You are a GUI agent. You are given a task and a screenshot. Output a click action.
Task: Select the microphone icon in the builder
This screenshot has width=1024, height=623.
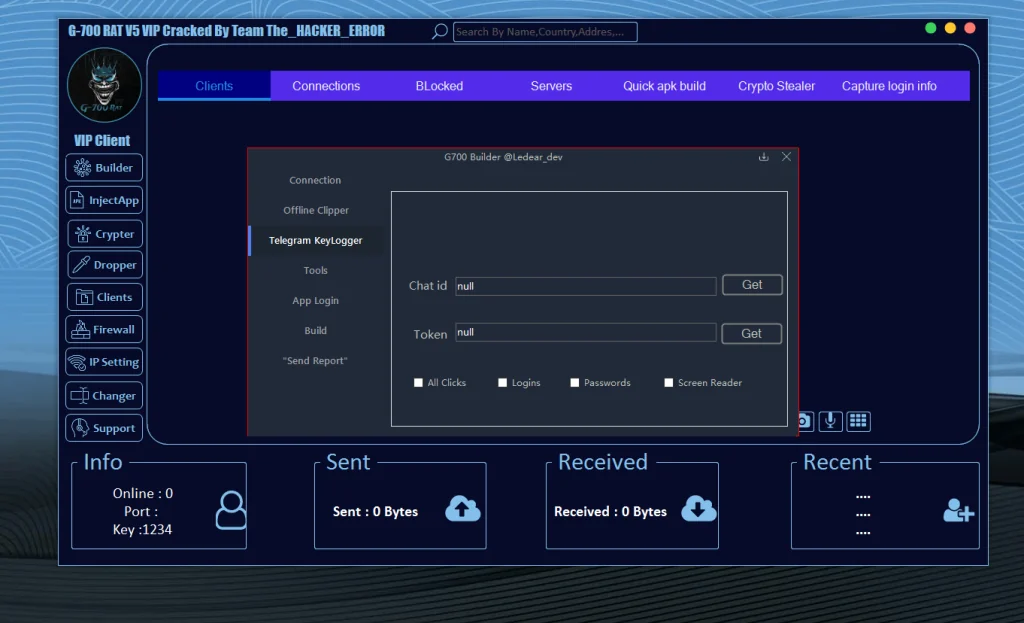click(x=830, y=421)
